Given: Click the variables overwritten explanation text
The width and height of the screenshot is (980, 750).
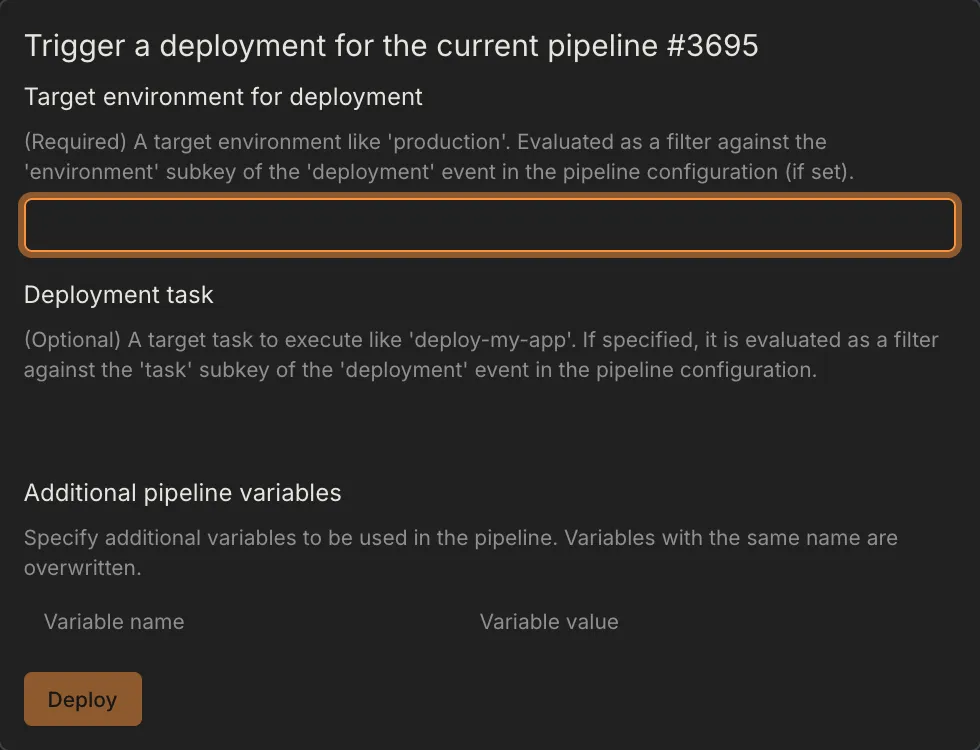Looking at the screenshot, I should coord(460,552).
